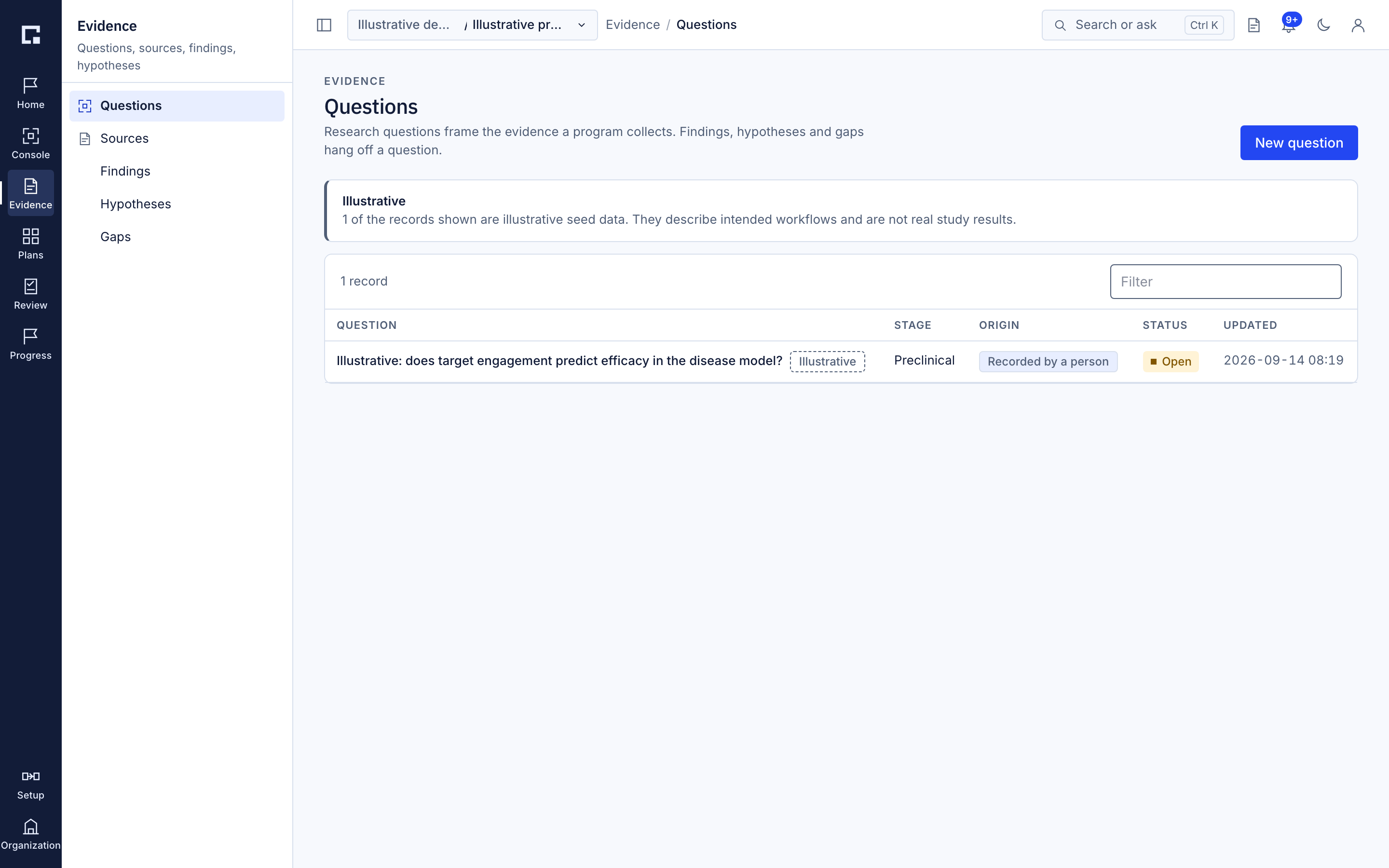This screenshot has width=1389, height=868.
Task: Click the STAGE column header
Action: click(912, 325)
